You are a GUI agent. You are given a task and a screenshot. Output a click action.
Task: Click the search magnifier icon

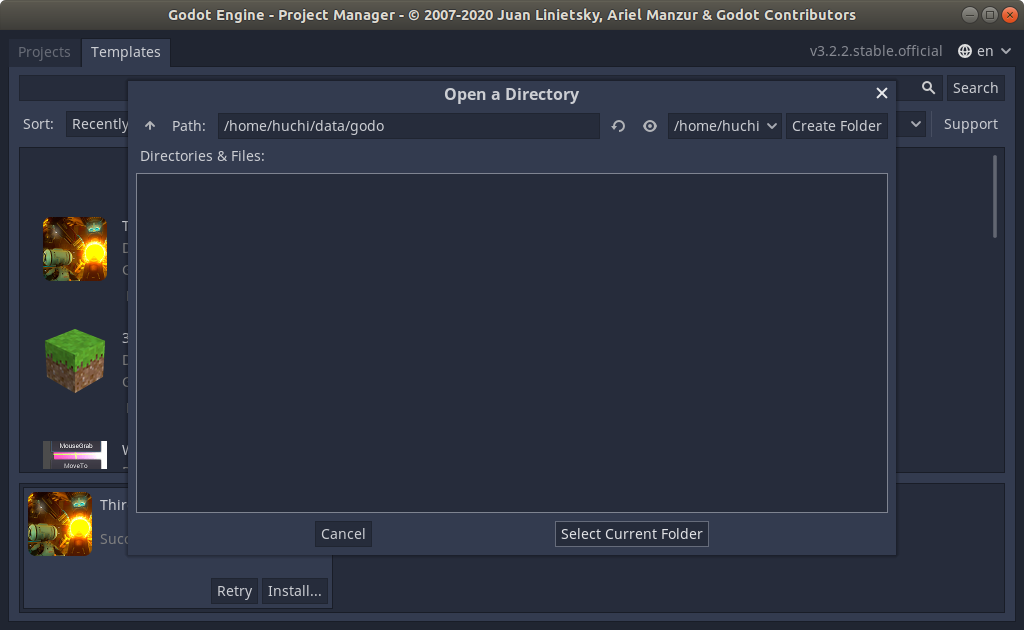(928, 87)
